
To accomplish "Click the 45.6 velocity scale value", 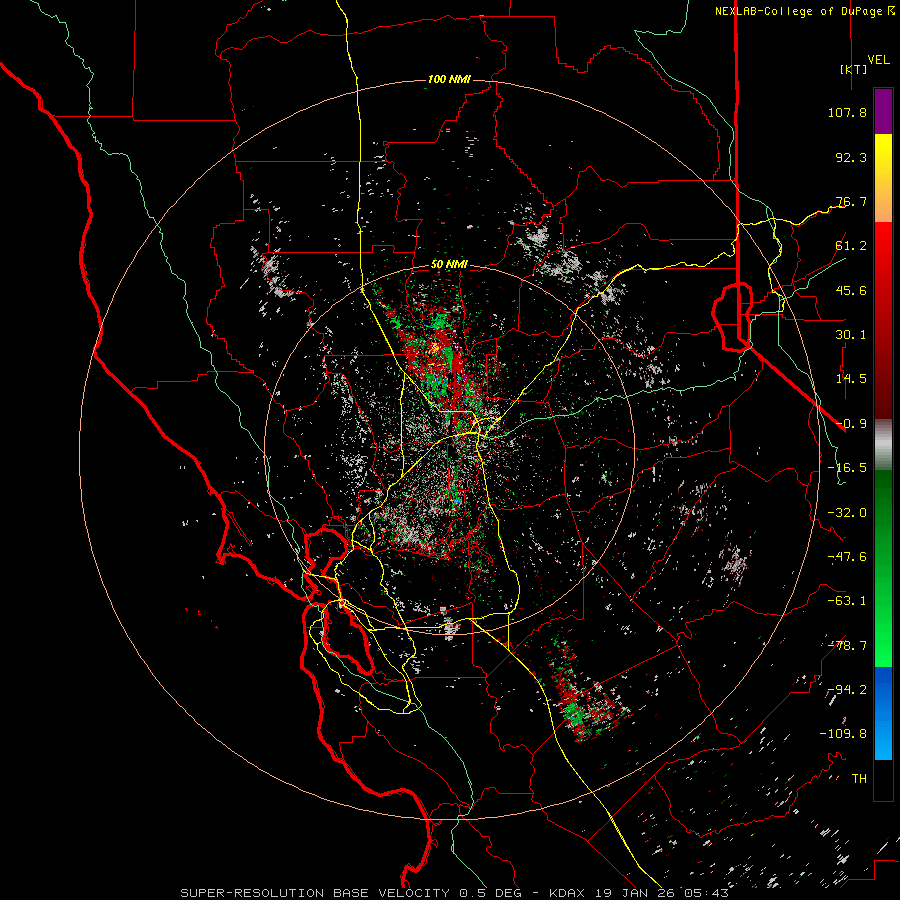I will pos(851,290).
